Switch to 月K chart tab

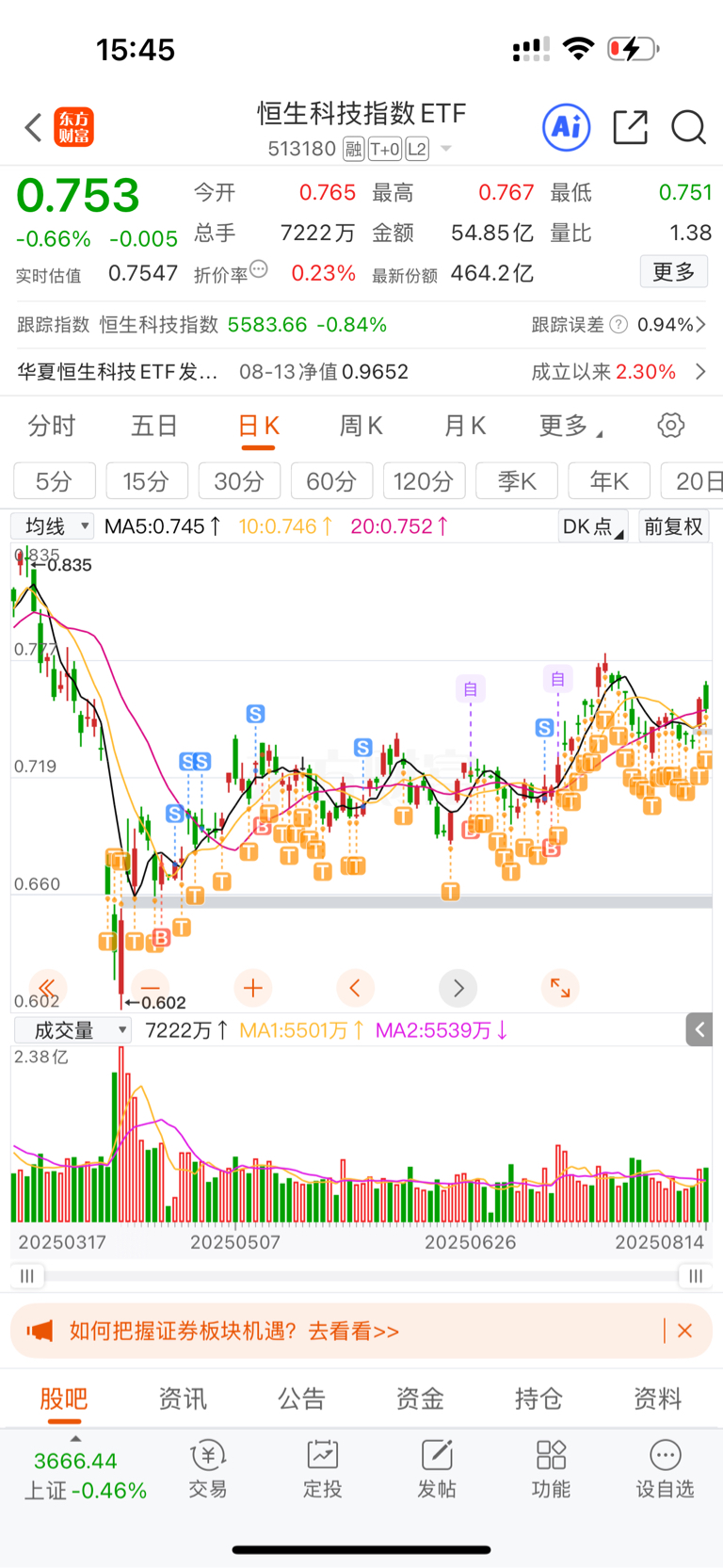(x=465, y=427)
